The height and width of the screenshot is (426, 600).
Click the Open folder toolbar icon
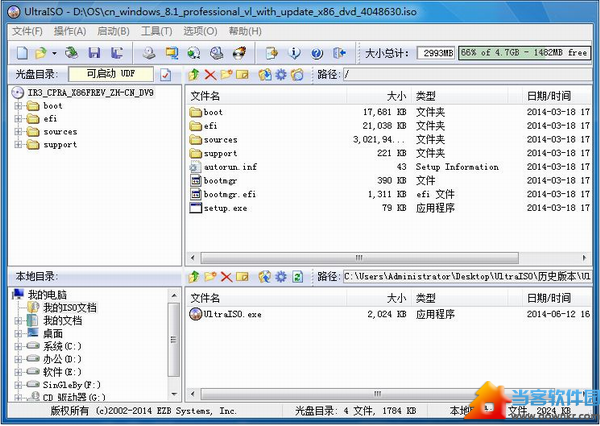pyautogui.click(x=41, y=53)
